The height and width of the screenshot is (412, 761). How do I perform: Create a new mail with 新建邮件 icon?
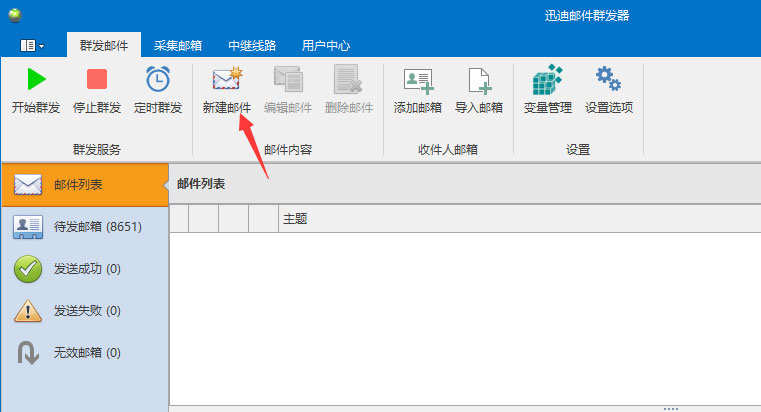pos(227,79)
